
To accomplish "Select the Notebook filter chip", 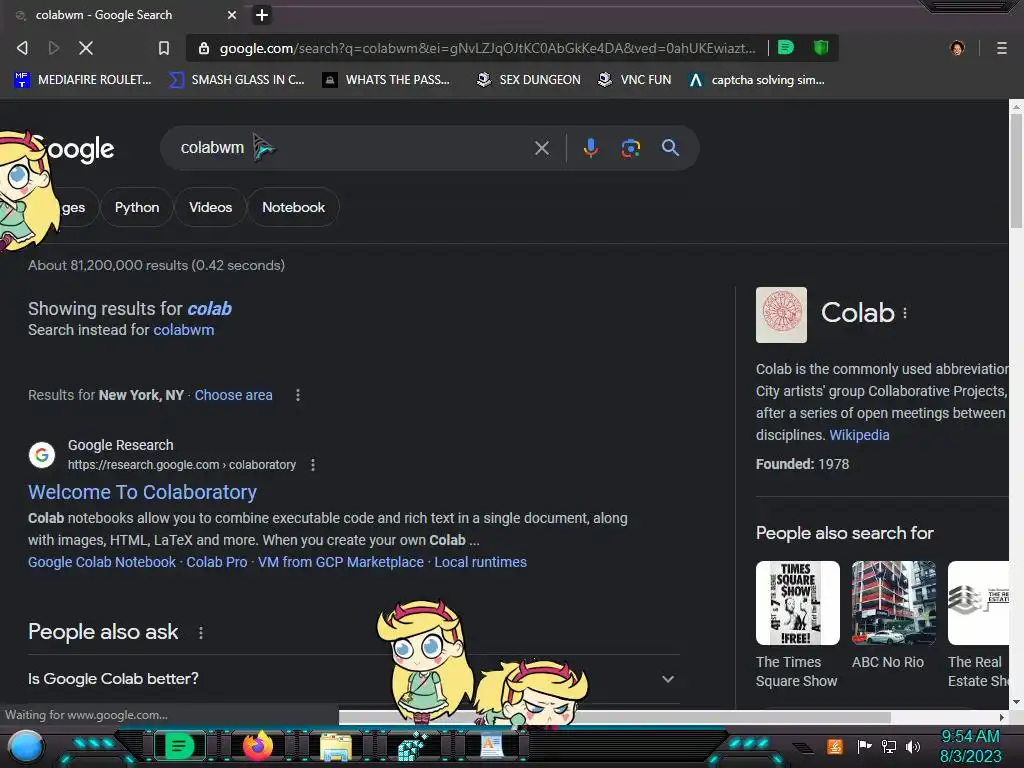I will pyautogui.click(x=293, y=207).
